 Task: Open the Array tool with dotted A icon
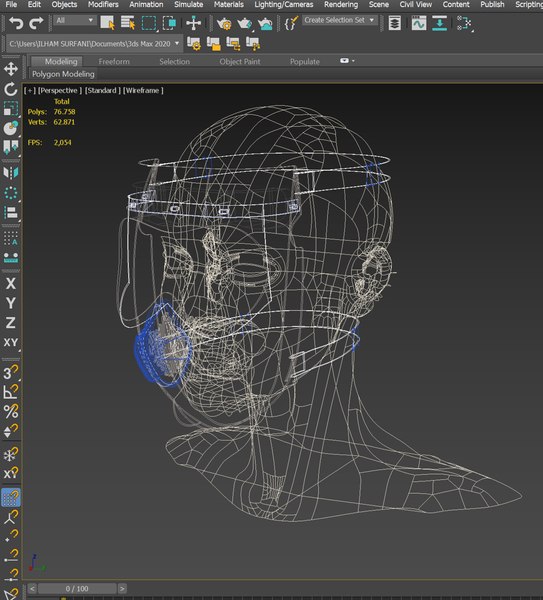coord(11,238)
